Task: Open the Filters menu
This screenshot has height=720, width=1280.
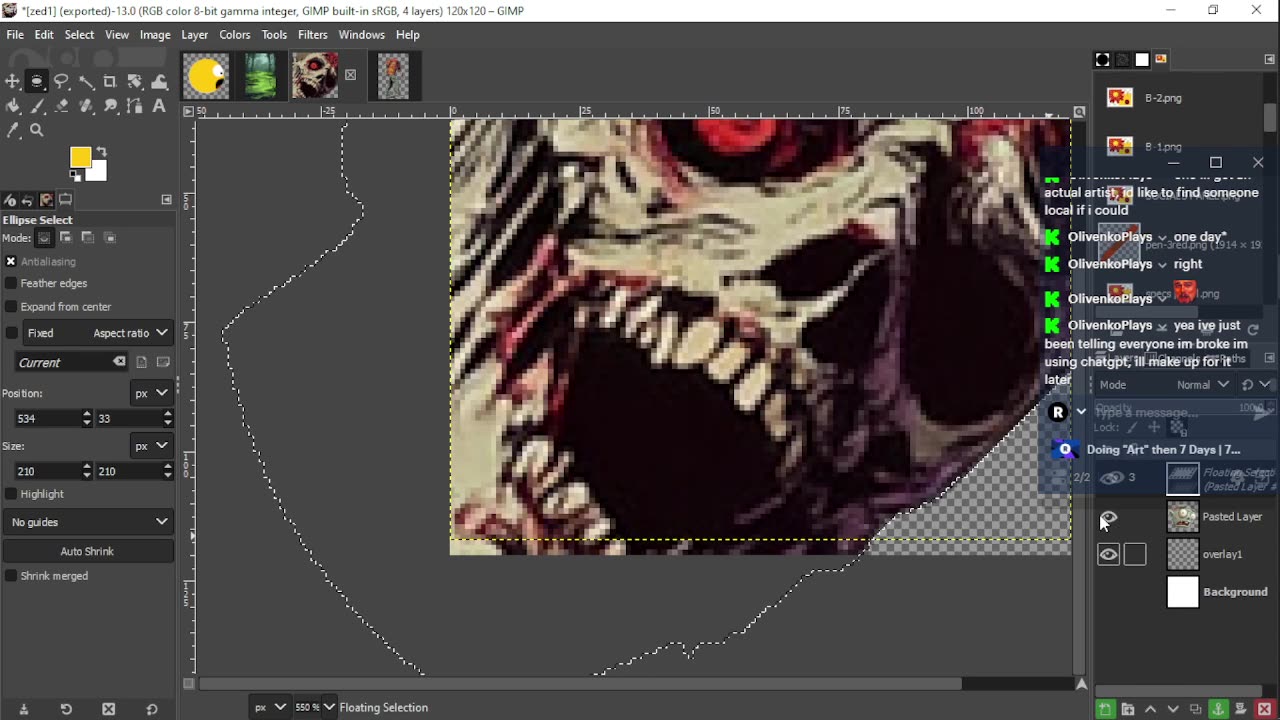Action: coord(313,35)
